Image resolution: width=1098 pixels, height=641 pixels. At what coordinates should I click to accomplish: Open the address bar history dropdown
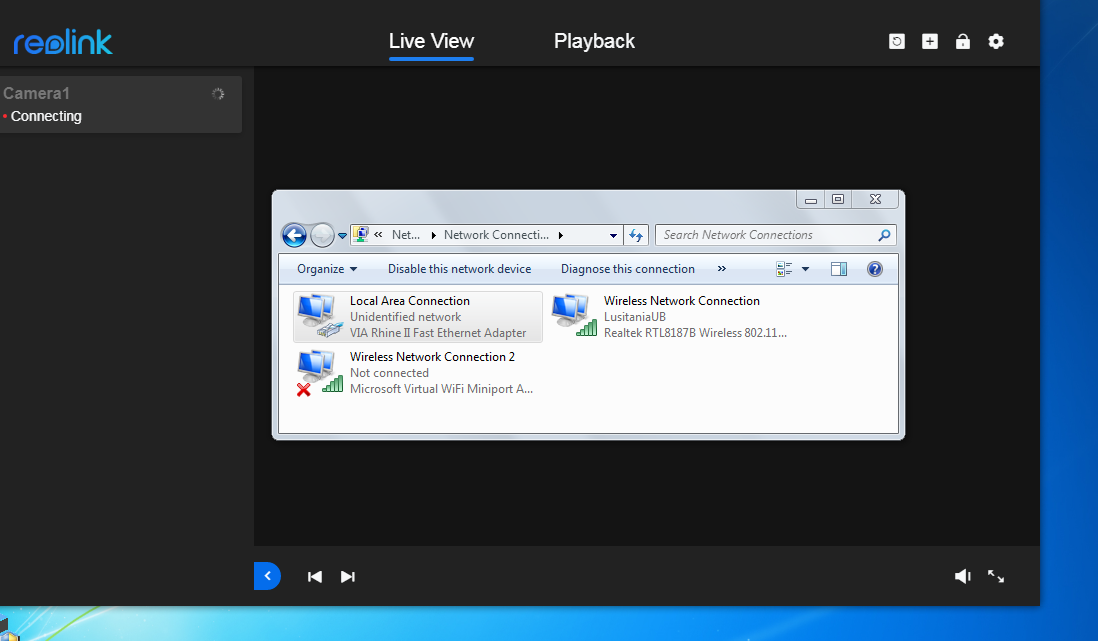click(614, 235)
